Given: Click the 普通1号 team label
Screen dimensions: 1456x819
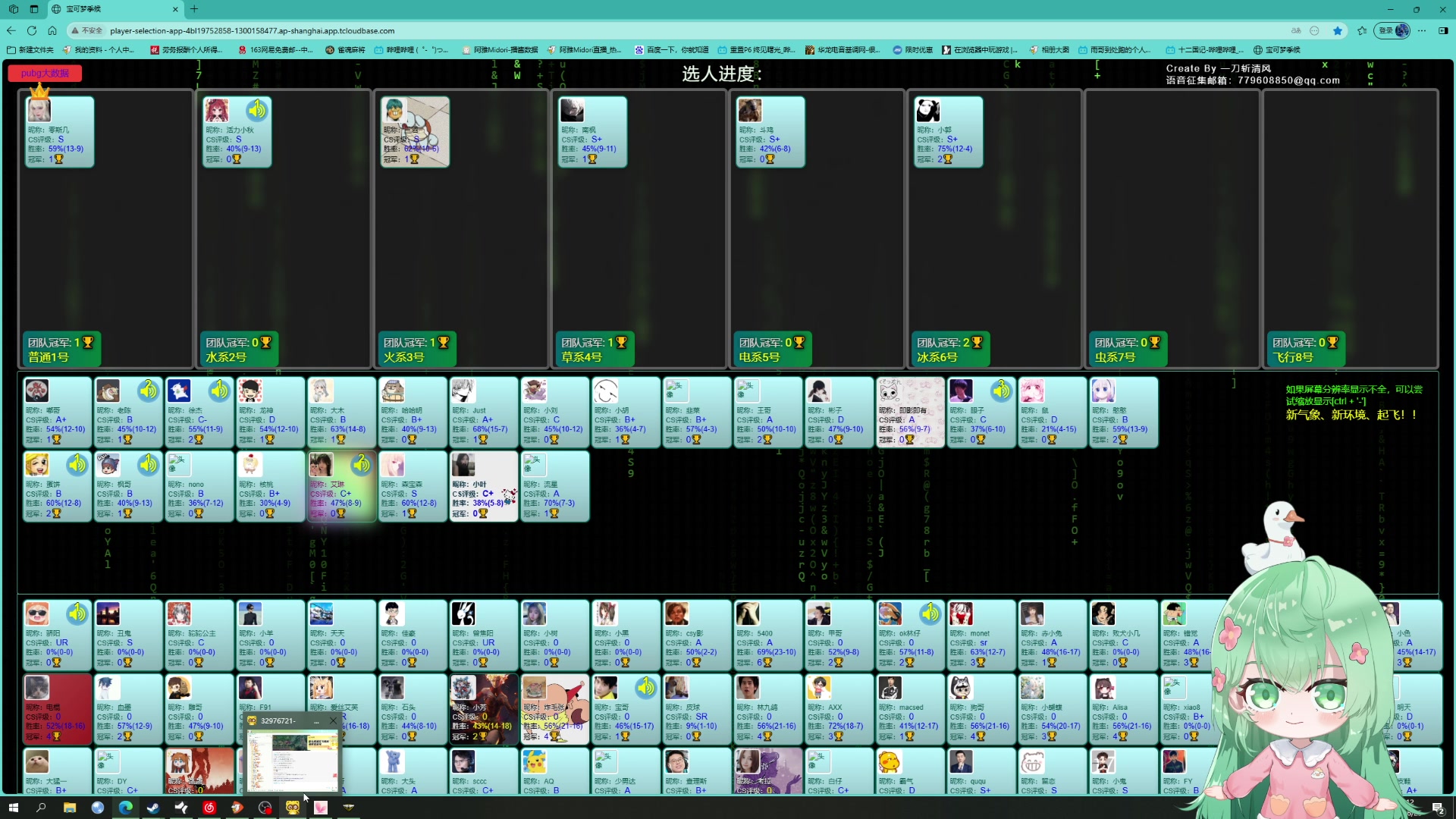Looking at the screenshot, I should [x=49, y=357].
